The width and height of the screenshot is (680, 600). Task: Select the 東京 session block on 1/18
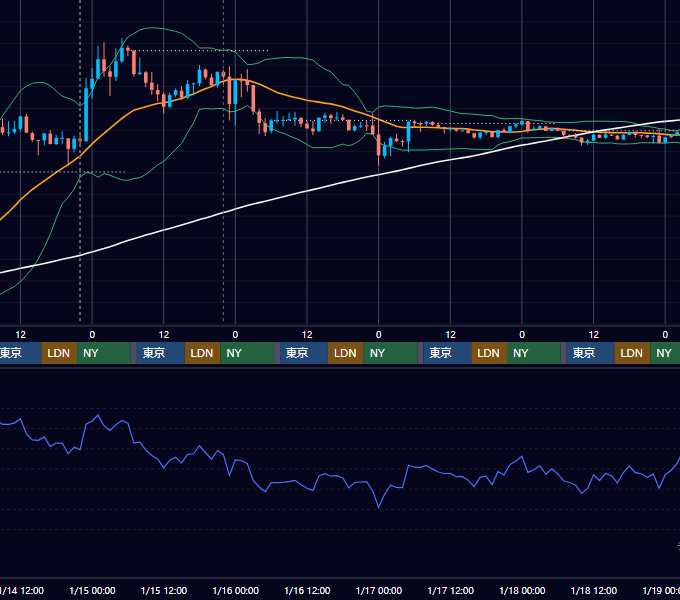pyautogui.click(x=590, y=353)
